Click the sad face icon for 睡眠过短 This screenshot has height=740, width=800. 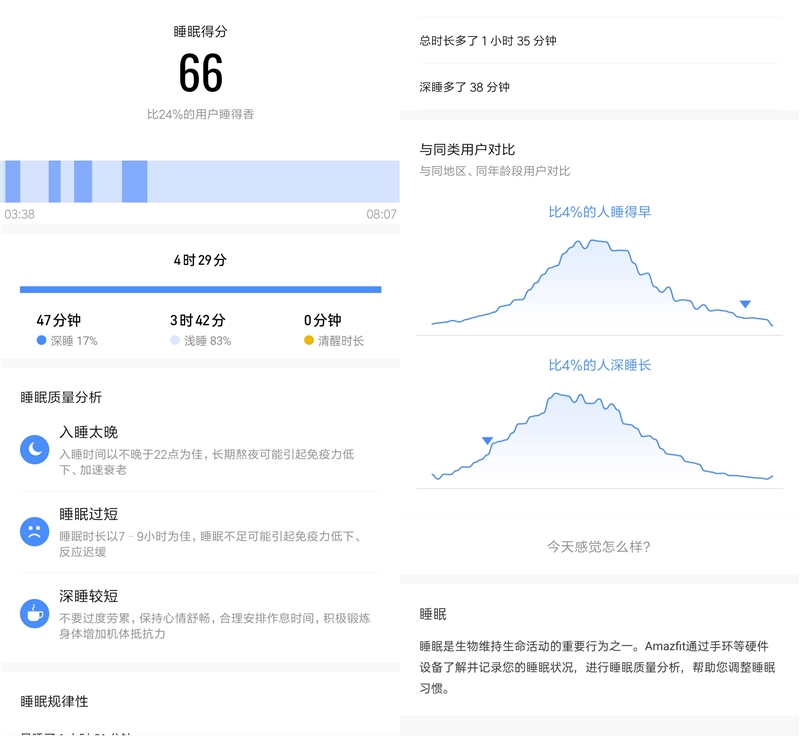(x=35, y=531)
